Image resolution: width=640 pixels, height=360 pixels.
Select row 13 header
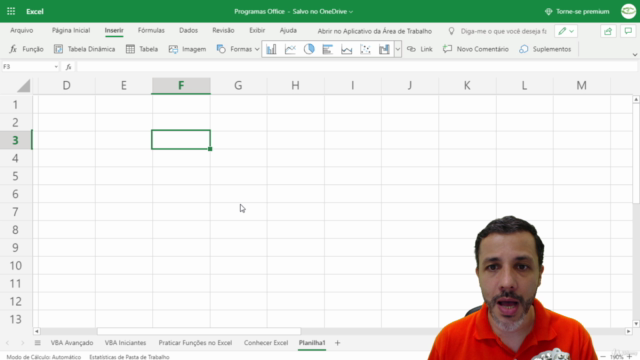pyautogui.click(x=16, y=319)
